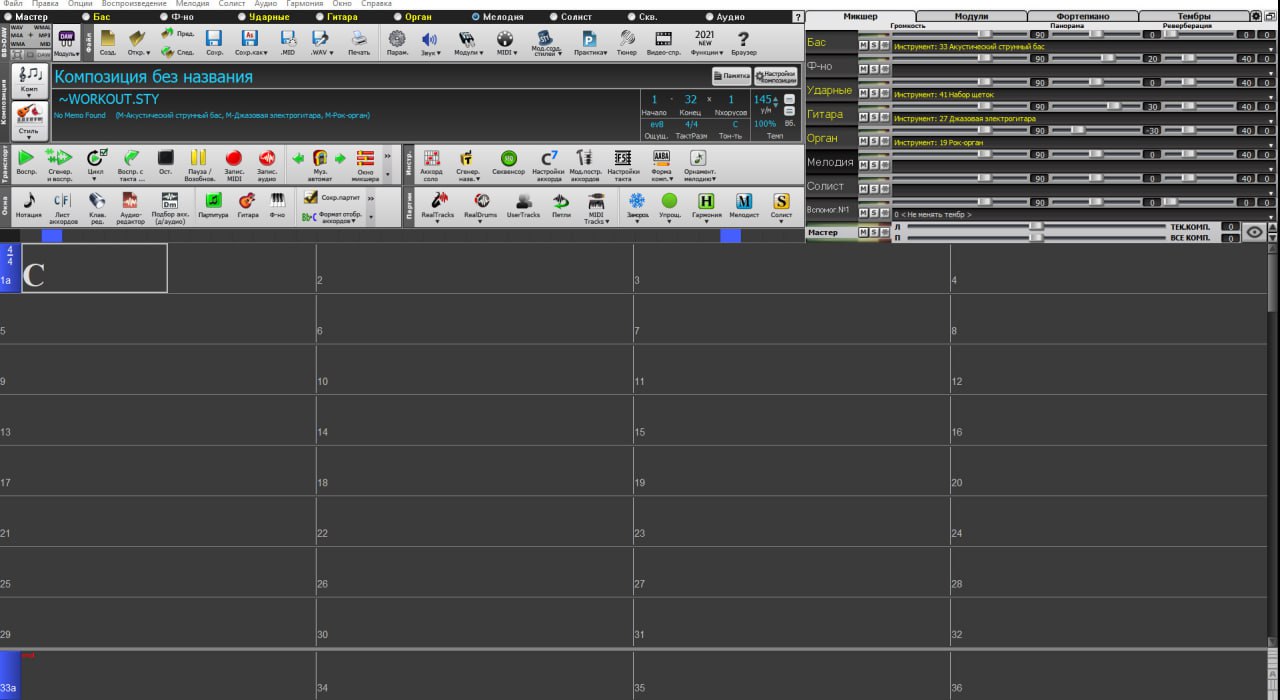Click the ТактРазм 4/4 time signature
1280x700 pixels.
[x=691, y=124]
